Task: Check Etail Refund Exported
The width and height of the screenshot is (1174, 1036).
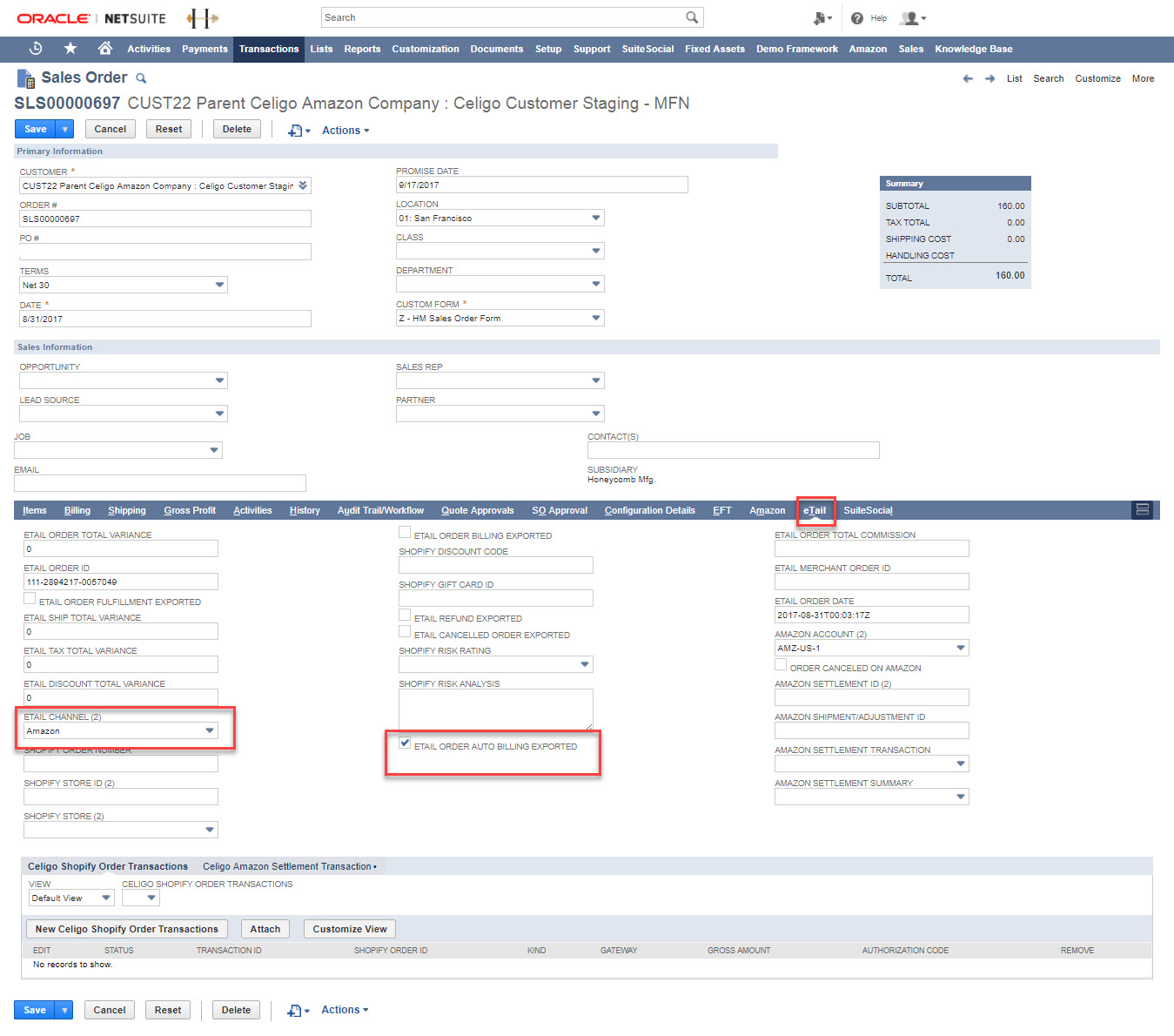Action: tap(405, 615)
